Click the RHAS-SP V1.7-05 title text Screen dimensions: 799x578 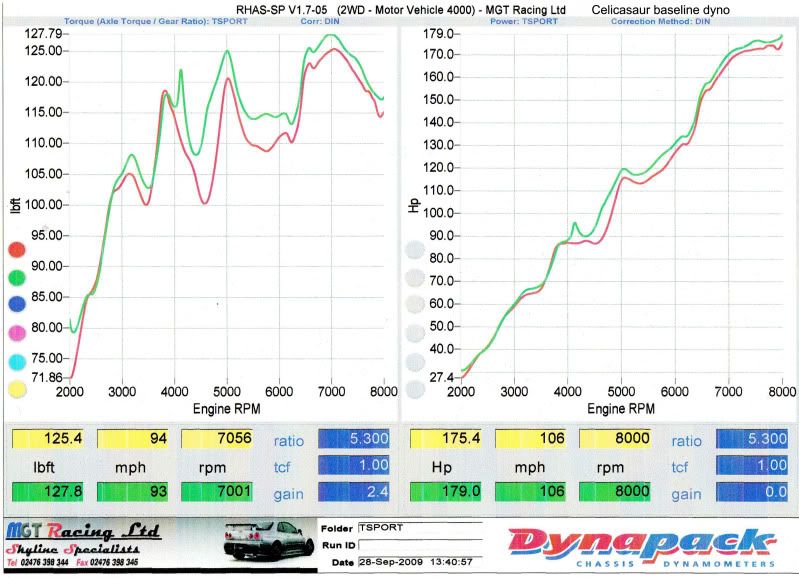point(281,10)
